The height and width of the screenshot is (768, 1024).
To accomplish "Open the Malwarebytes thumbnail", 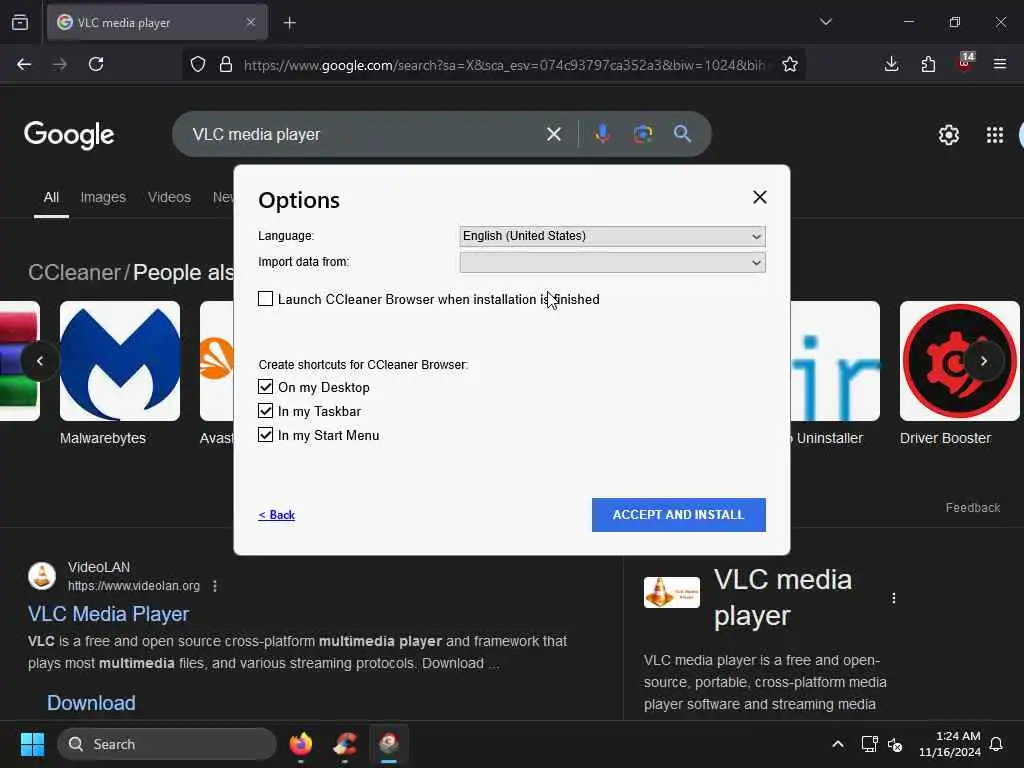I will (120, 360).
